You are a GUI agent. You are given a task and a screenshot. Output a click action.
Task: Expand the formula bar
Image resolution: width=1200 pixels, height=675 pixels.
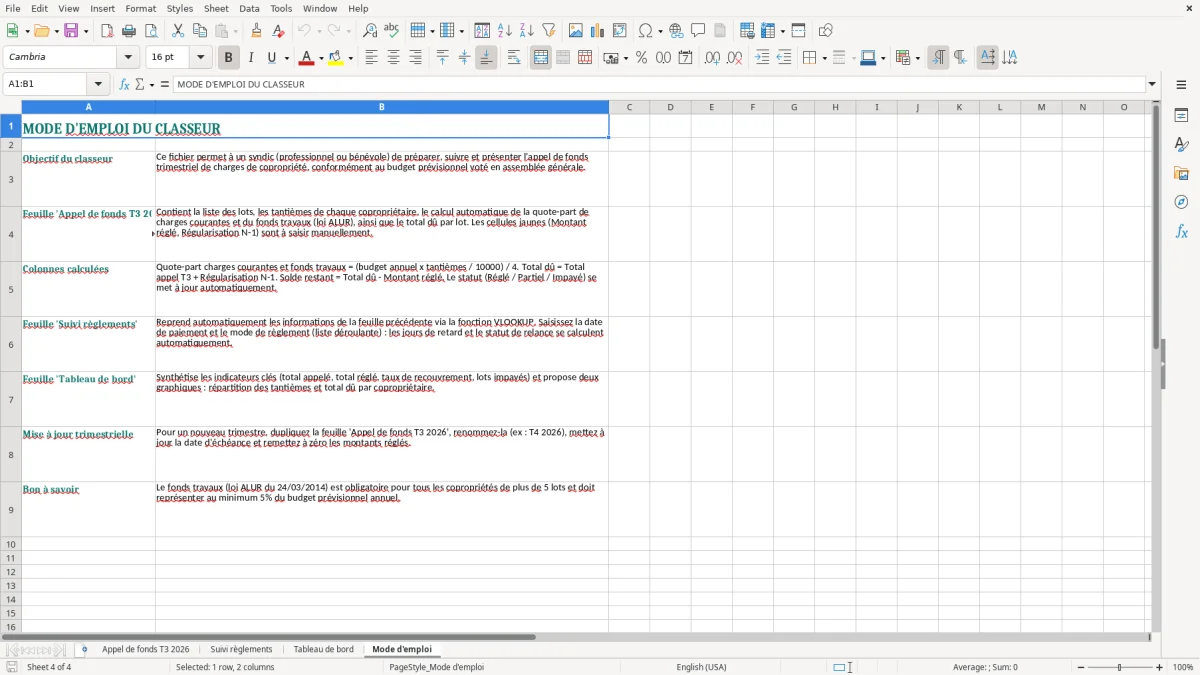point(1152,84)
